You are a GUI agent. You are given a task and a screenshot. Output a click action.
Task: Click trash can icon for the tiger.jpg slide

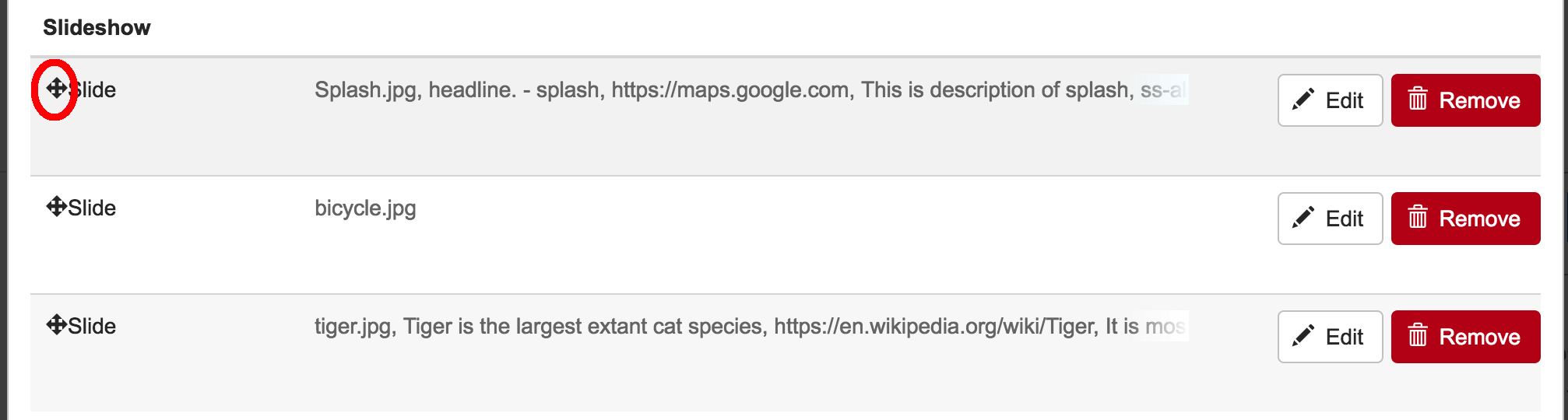click(1418, 335)
